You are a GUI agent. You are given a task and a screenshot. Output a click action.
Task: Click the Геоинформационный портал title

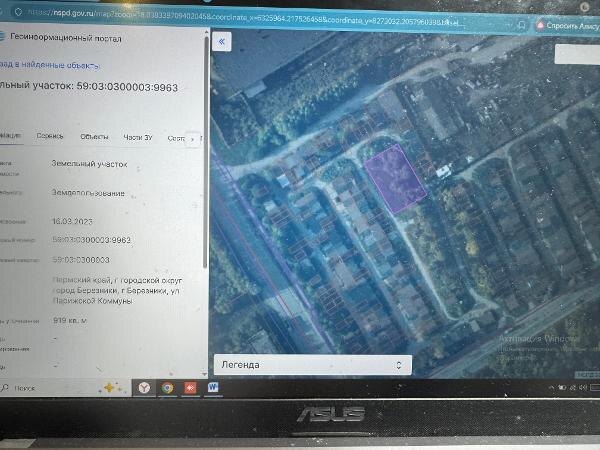66,38
